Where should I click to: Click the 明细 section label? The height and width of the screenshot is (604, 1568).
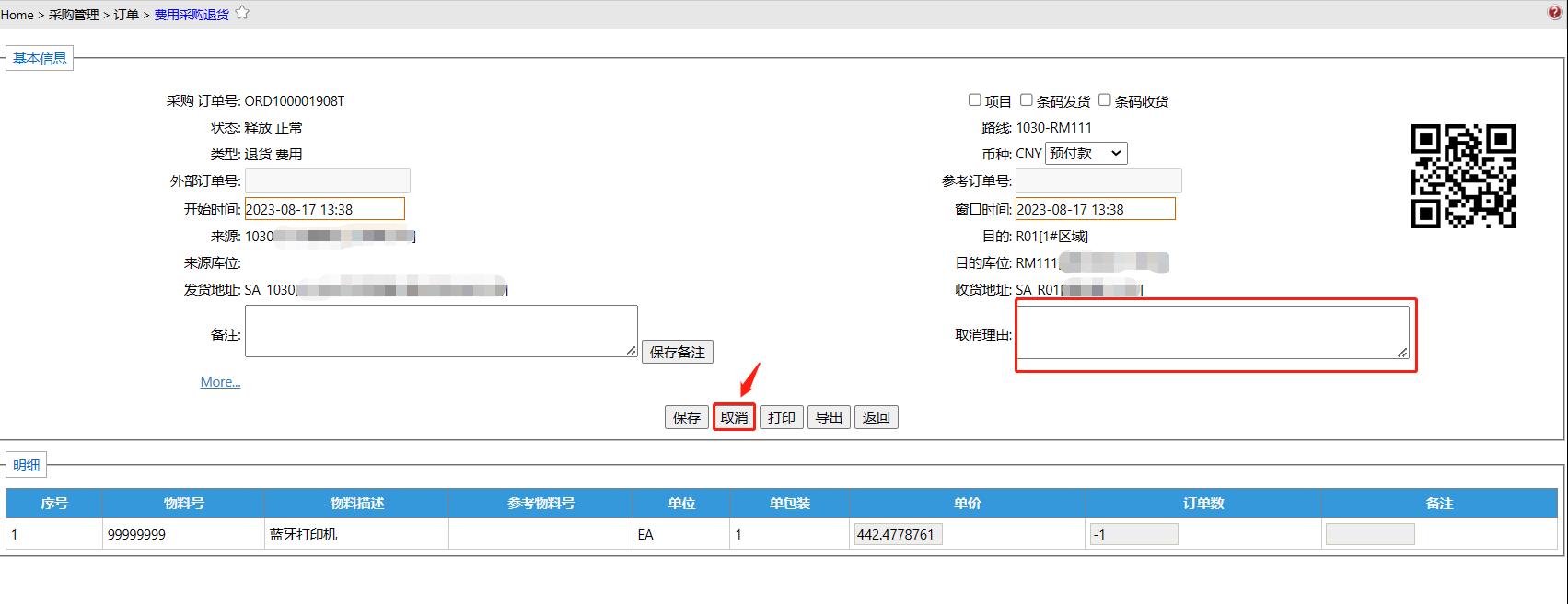27,465
